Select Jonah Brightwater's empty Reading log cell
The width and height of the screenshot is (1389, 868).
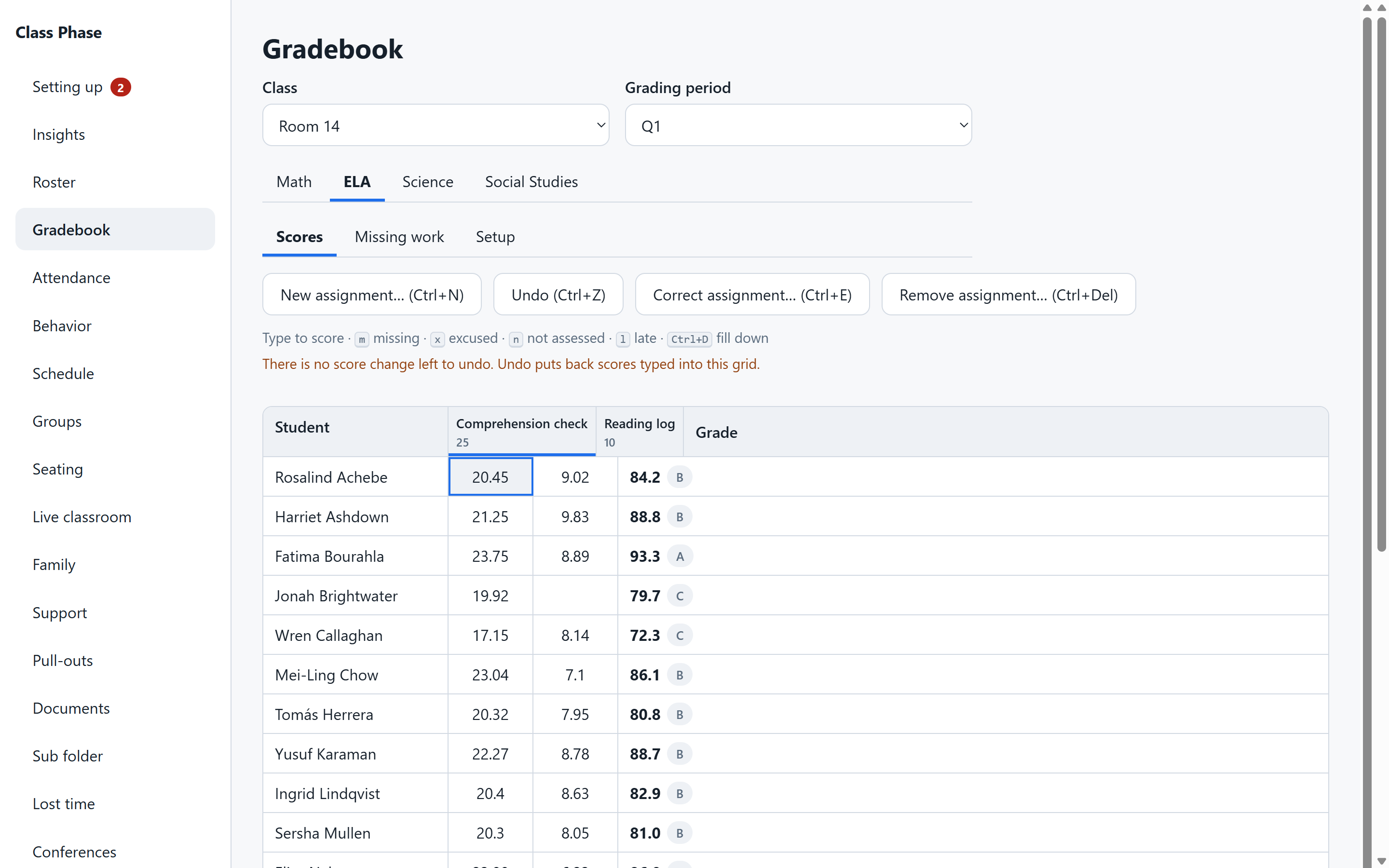click(575, 596)
